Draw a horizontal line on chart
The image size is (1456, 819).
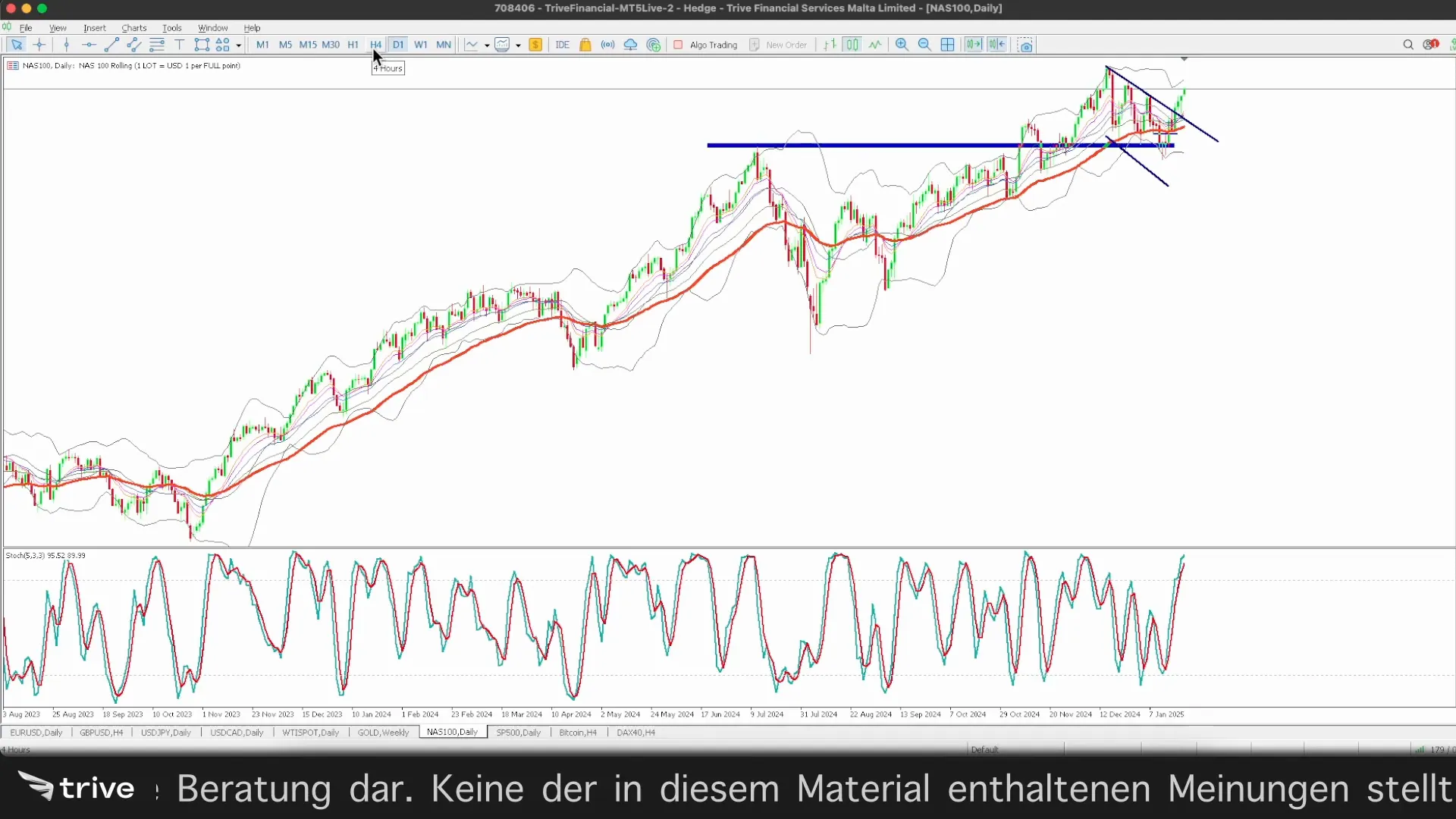(89, 45)
